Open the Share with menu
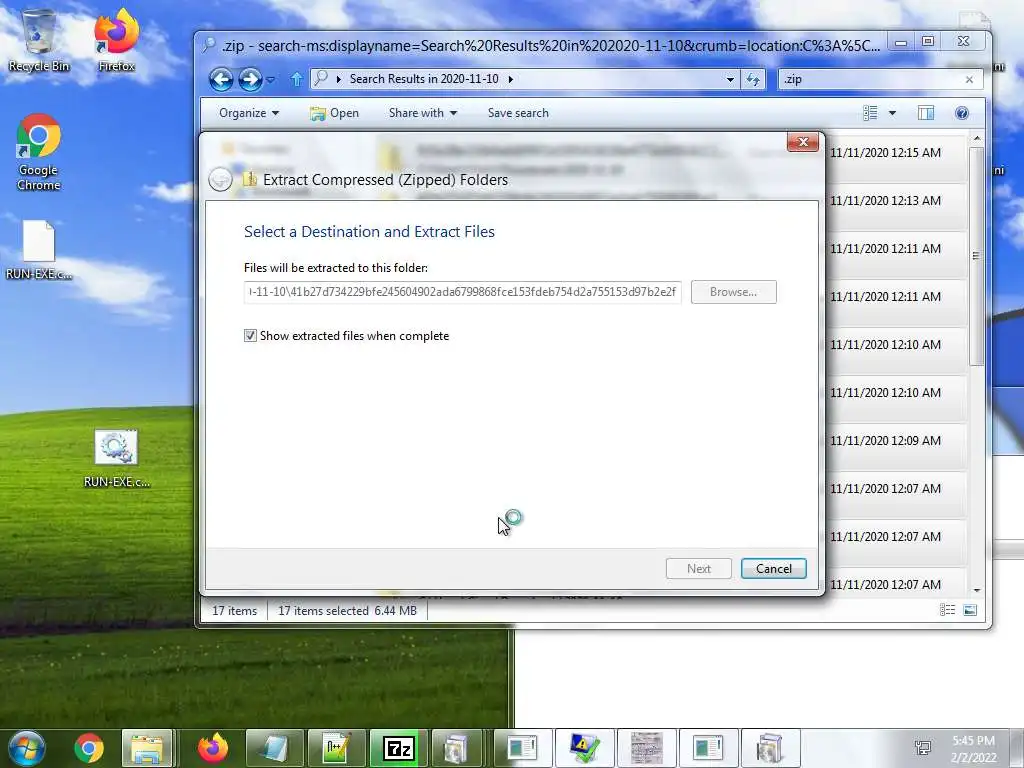 pyautogui.click(x=423, y=113)
